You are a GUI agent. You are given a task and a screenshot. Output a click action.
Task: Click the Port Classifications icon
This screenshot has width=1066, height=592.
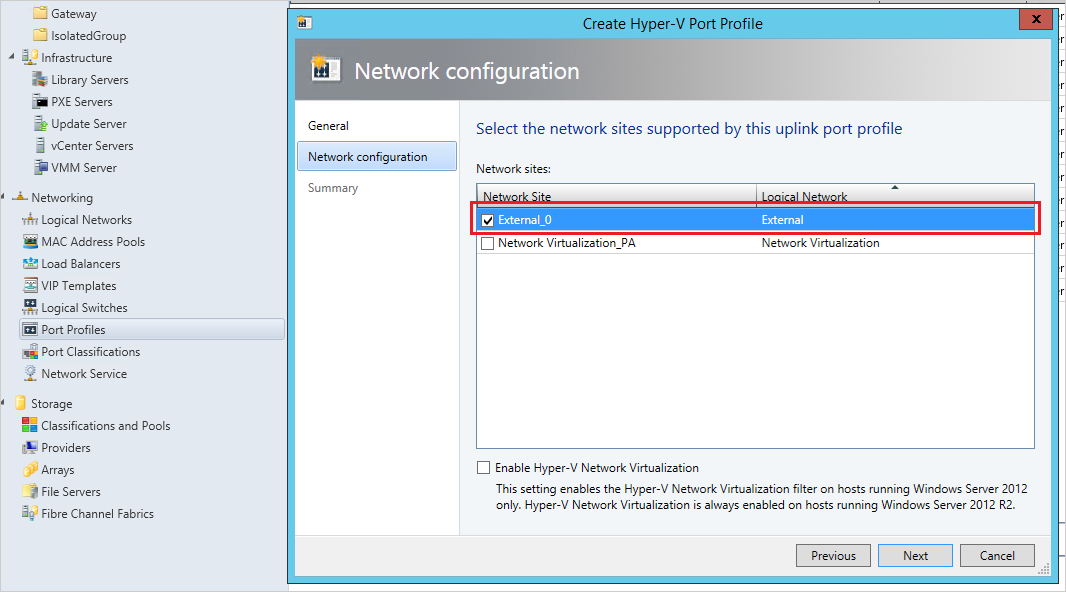[x=30, y=351]
